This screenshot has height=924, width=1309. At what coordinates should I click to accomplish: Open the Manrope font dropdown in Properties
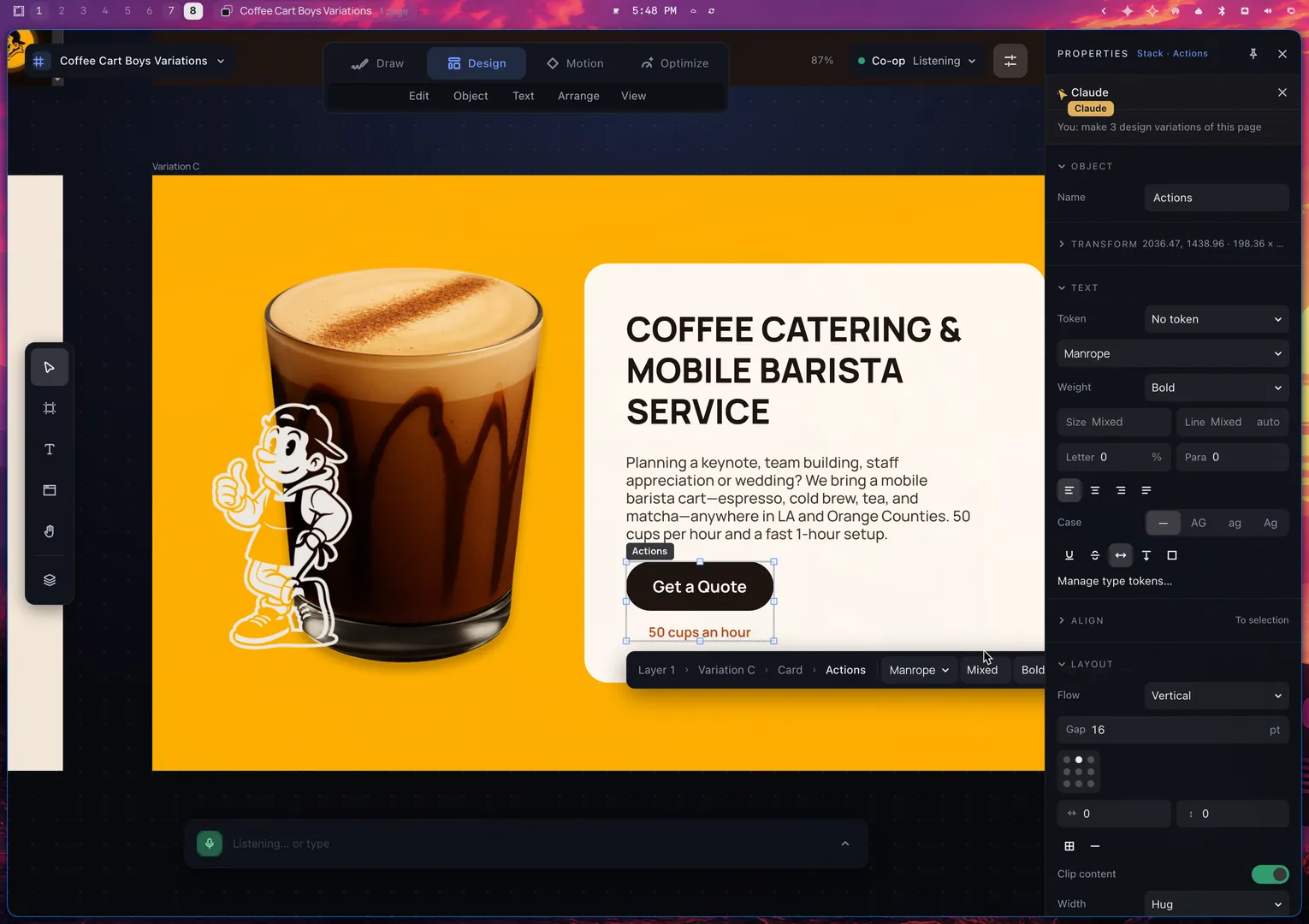(1173, 353)
